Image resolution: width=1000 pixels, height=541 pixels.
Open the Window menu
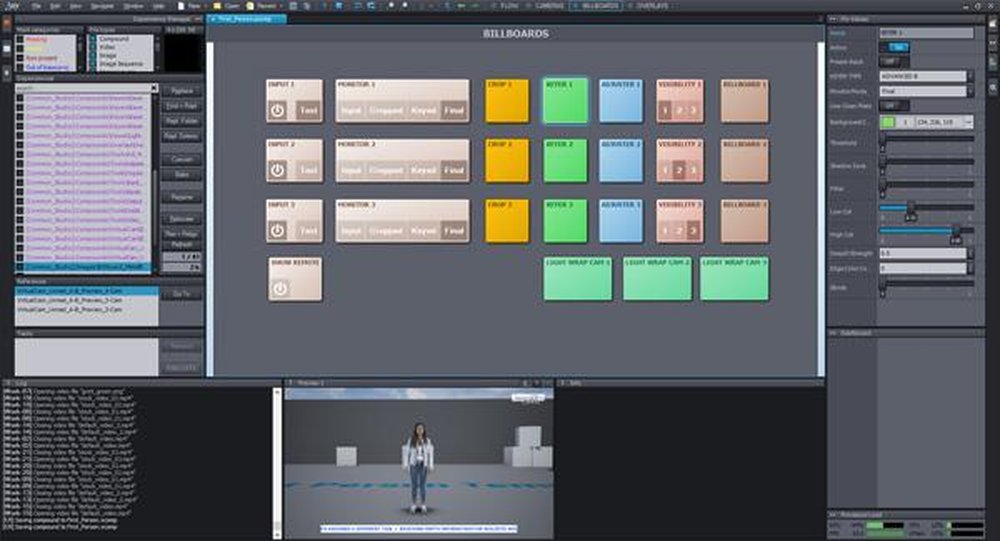(x=133, y=6)
